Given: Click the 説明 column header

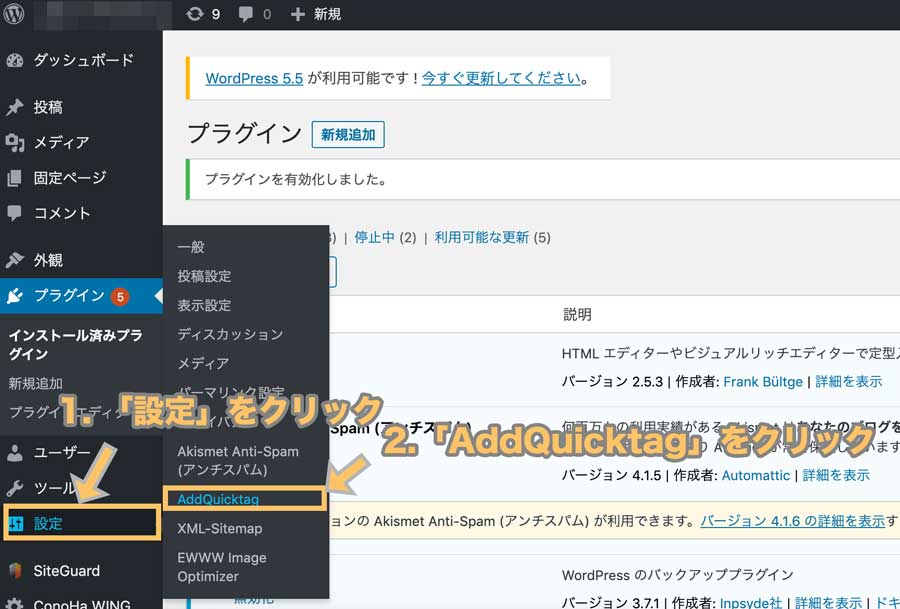Looking at the screenshot, I should (577, 315).
